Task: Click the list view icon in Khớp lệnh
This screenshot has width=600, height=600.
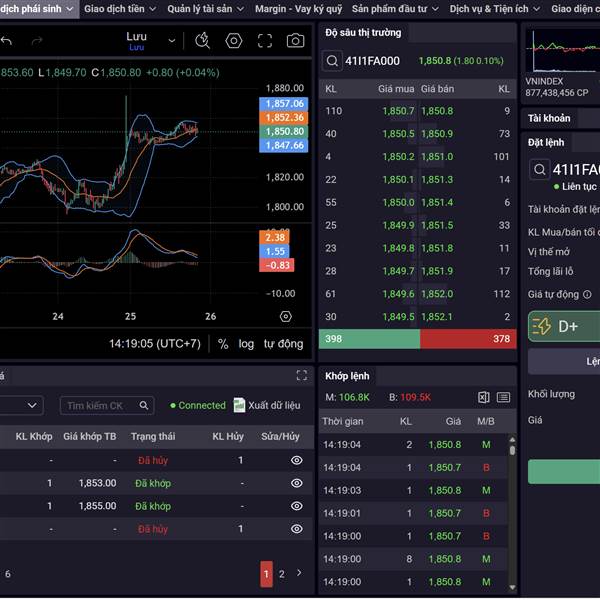Action: click(x=503, y=397)
